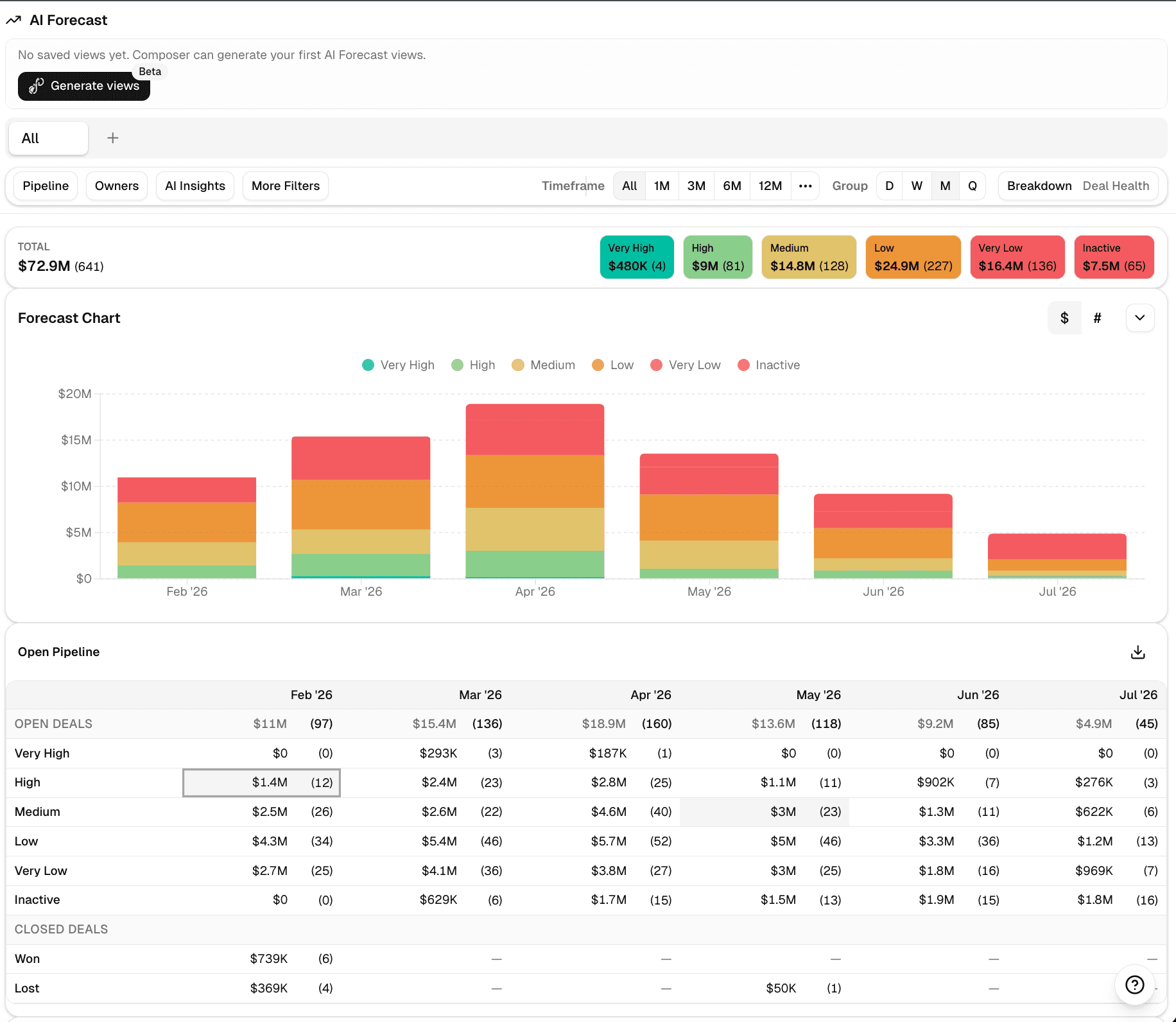Viewport: 1176px width, 1022px height.
Task: Switch to the All saved view tab
Action: 48,137
